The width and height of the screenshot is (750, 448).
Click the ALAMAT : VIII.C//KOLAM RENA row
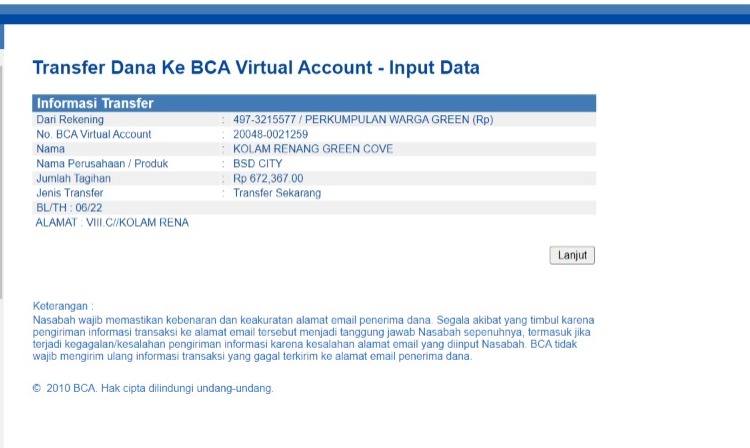pos(112,222)
